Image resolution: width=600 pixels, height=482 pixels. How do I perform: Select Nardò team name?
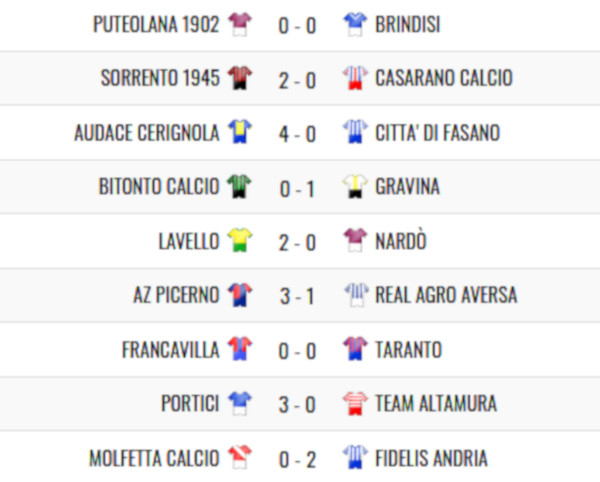pos(401,241)
